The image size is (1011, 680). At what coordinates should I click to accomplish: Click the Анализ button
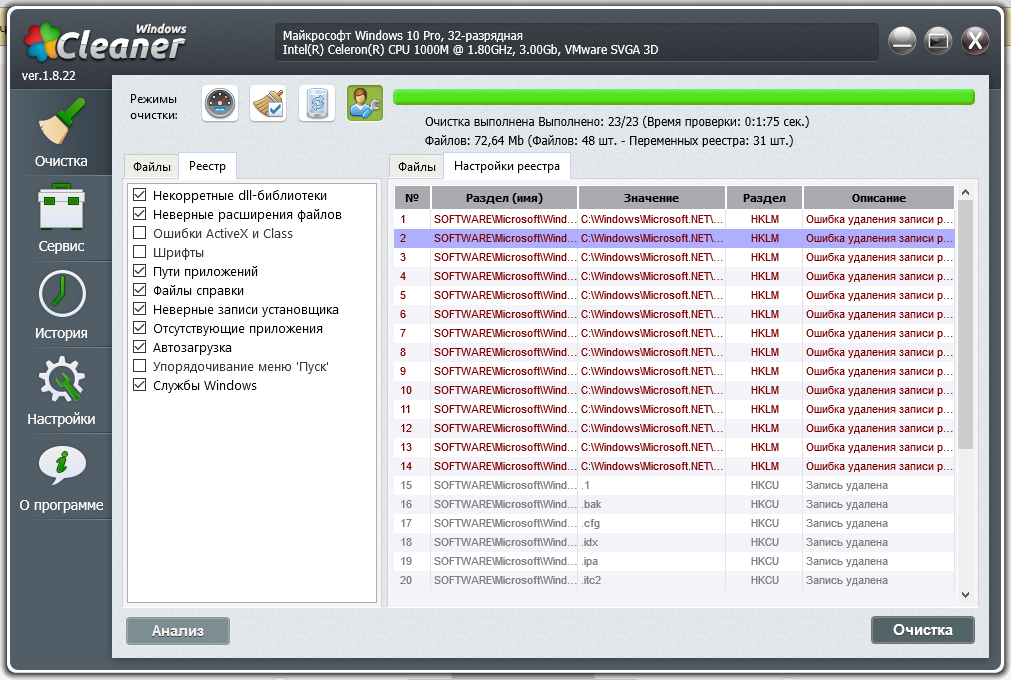coord(177,630)
